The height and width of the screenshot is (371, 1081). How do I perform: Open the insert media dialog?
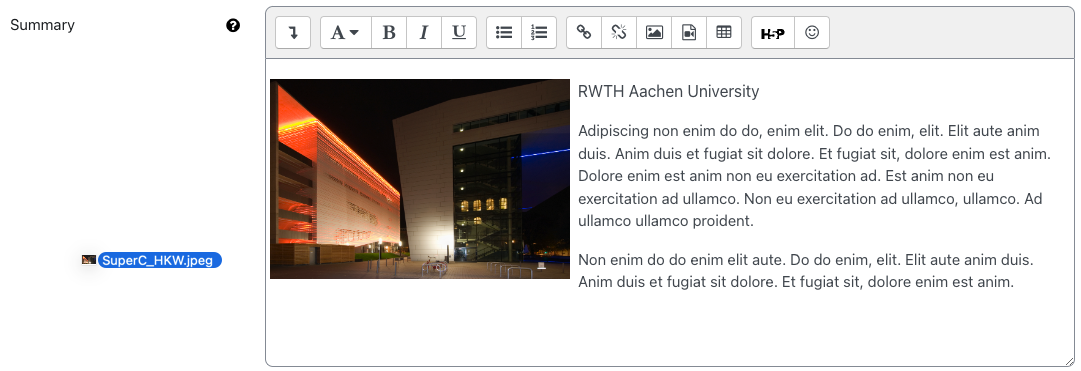(x=689, y=32)
